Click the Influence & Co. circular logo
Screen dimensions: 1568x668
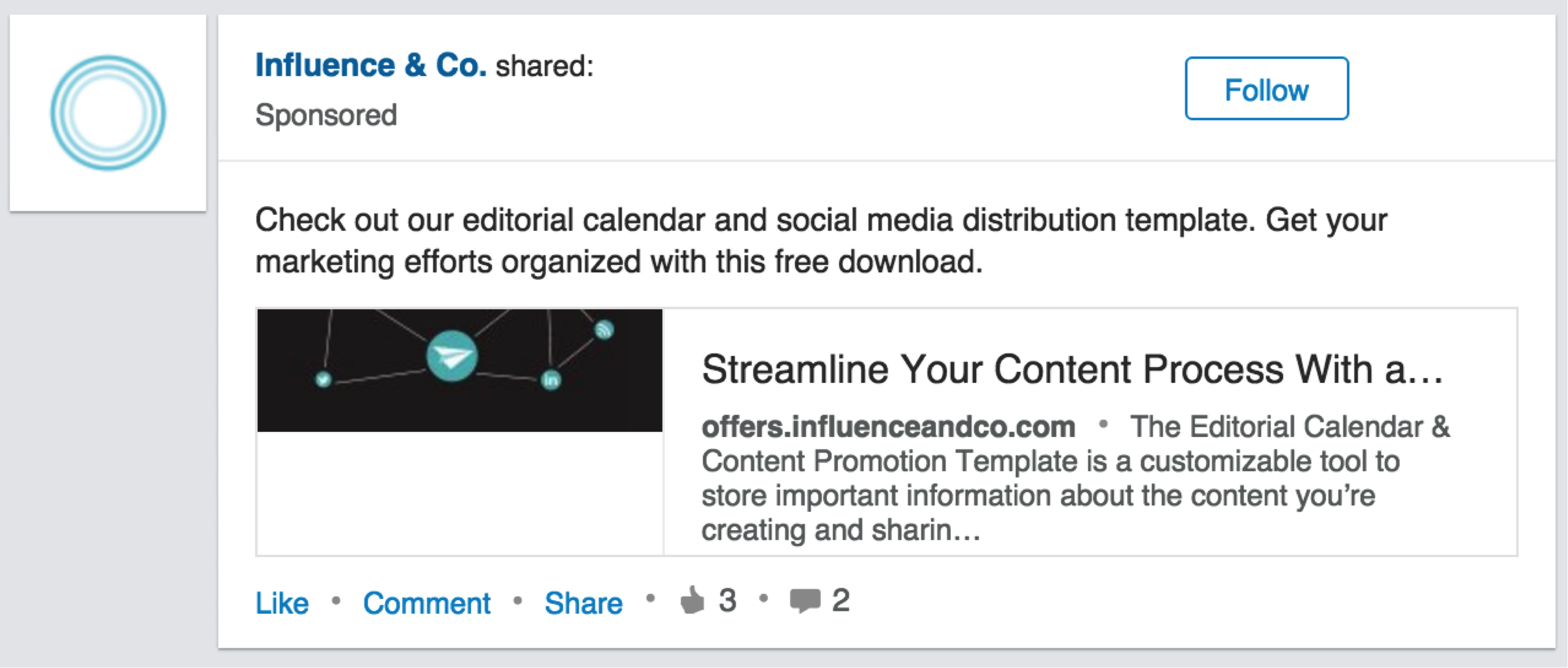(108, 113)
